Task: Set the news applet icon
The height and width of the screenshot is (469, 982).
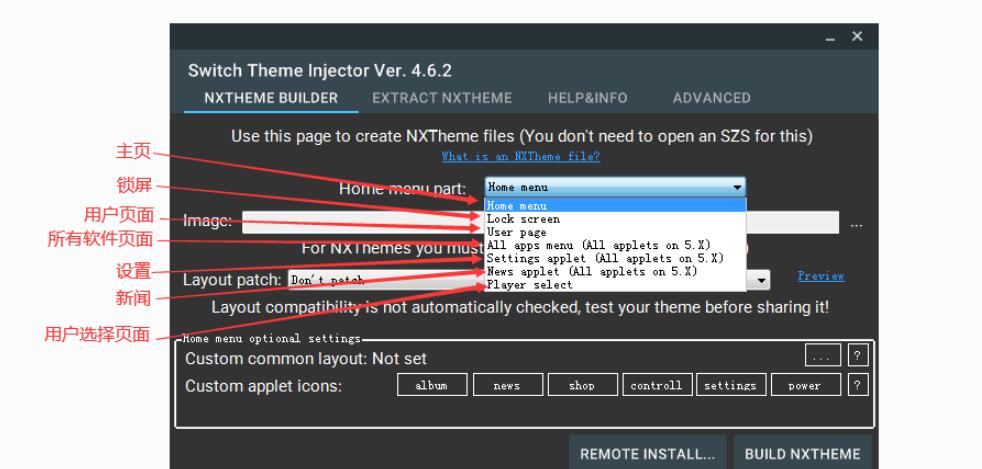Action: (x=507, y=385)
